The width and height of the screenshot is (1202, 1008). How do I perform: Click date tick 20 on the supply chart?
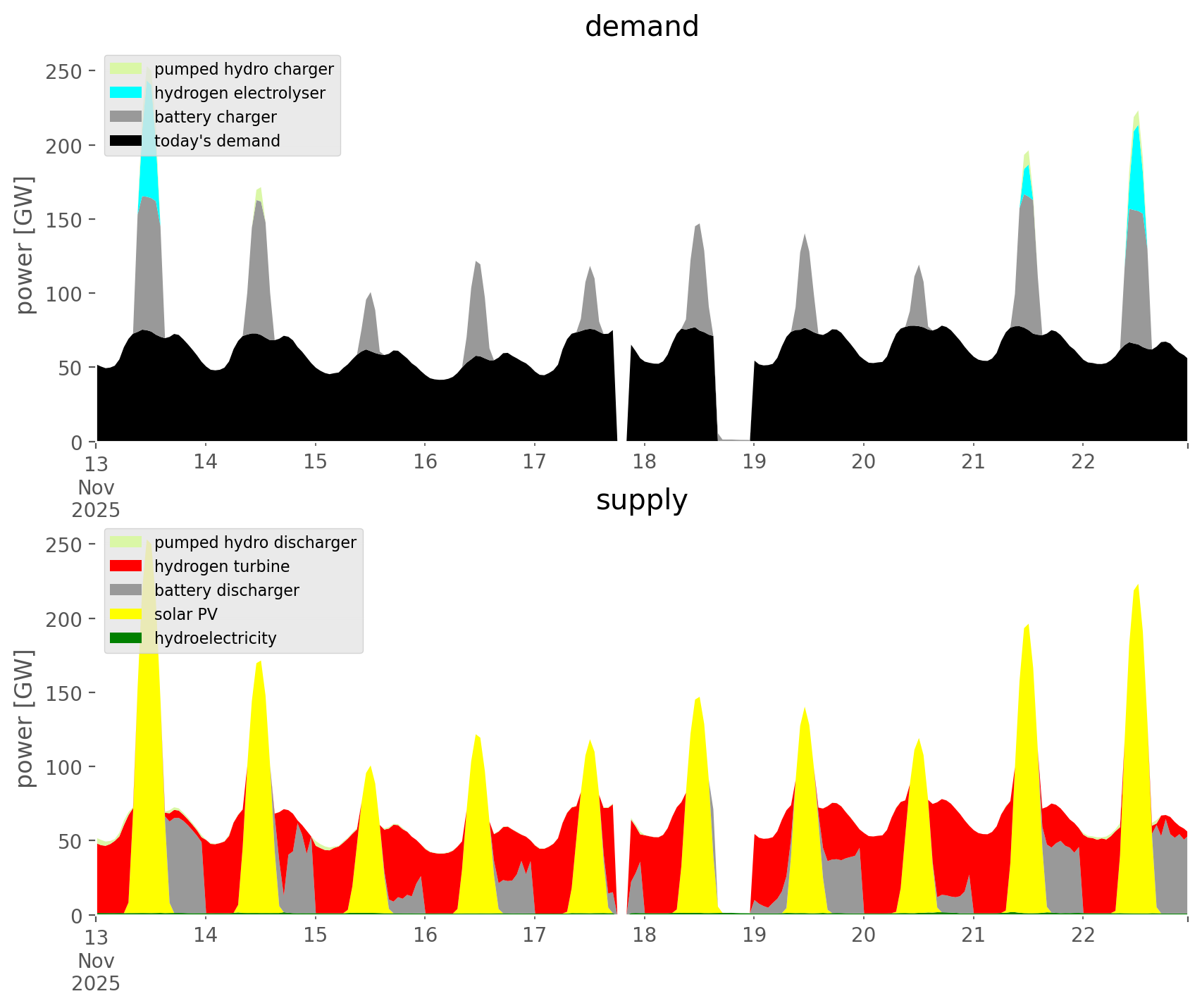(x=863, y=935)
